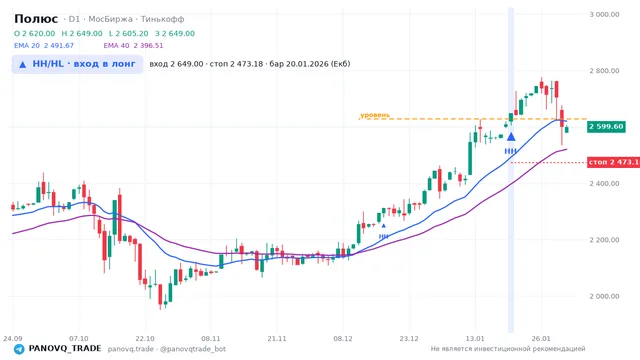Click the Telegram logo icon
The image size is (640, 360).
click(19, 349)
